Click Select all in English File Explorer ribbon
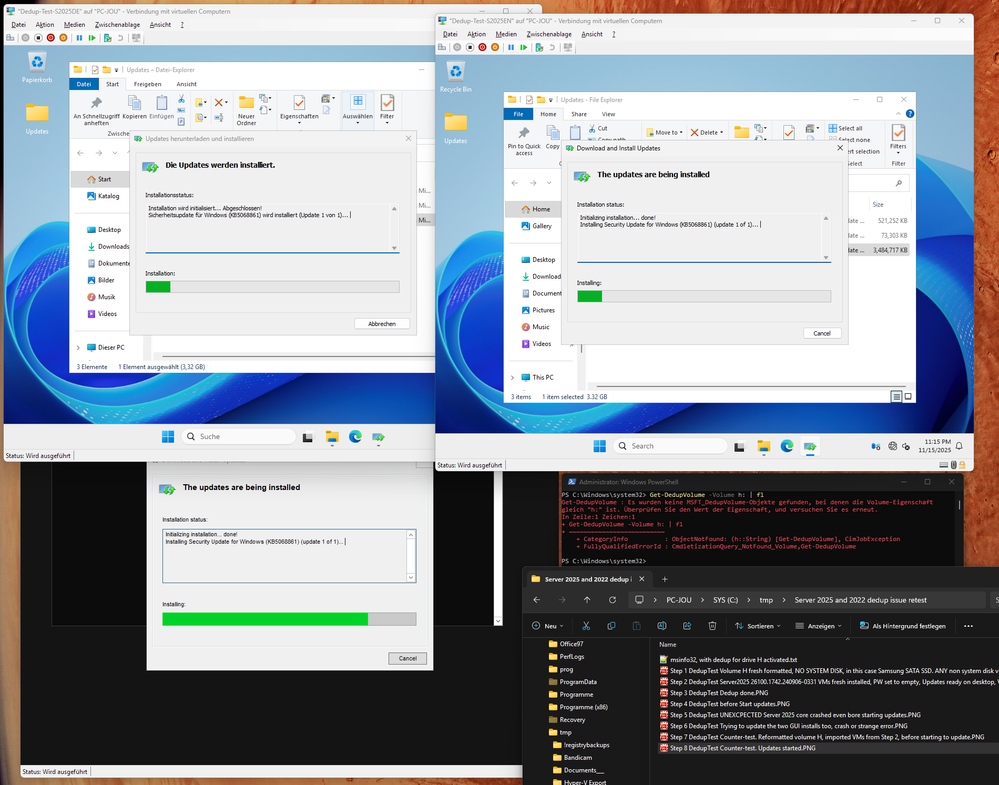 tap(845, 128)
